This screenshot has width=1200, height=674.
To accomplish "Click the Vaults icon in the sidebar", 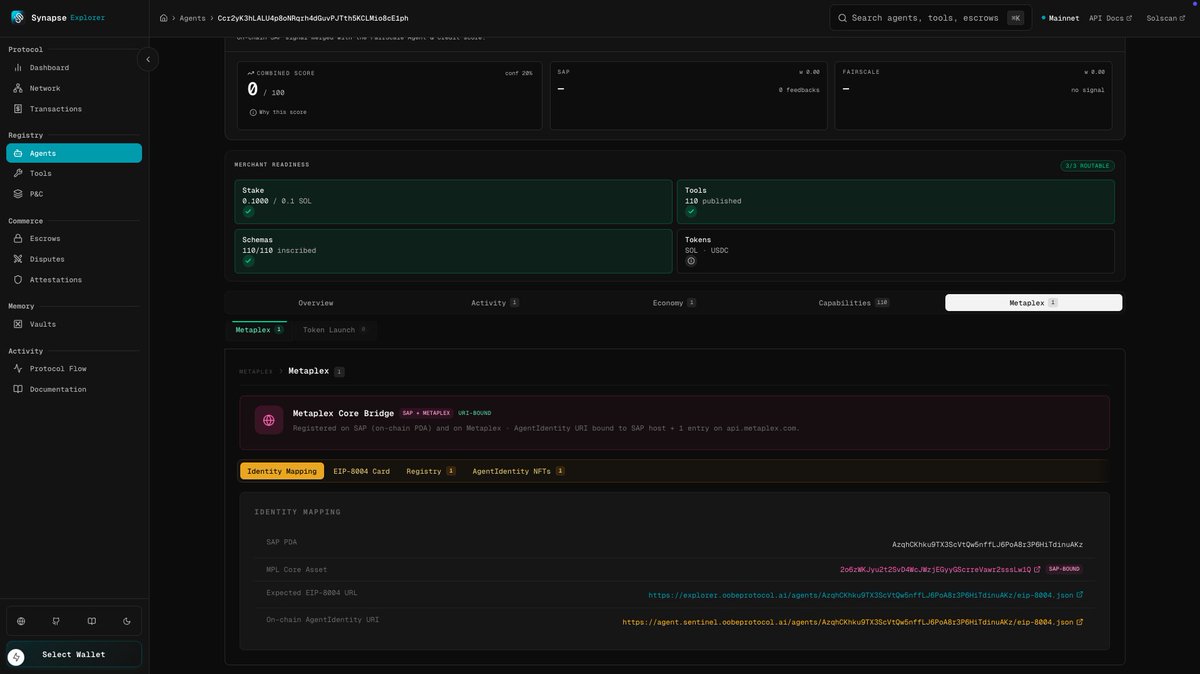I will click(18, 324).
